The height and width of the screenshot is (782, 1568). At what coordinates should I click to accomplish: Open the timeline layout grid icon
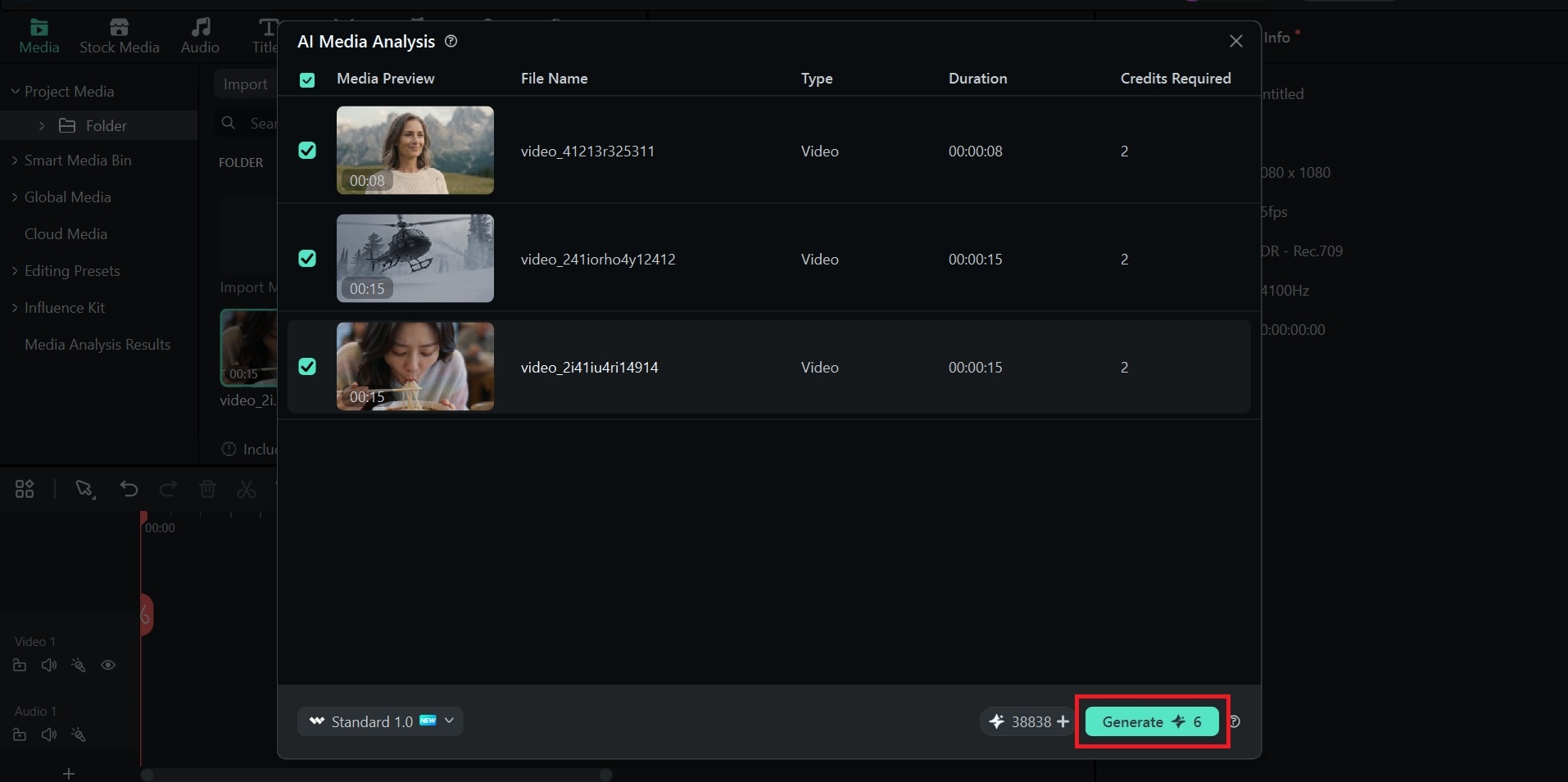pos(25,489)
